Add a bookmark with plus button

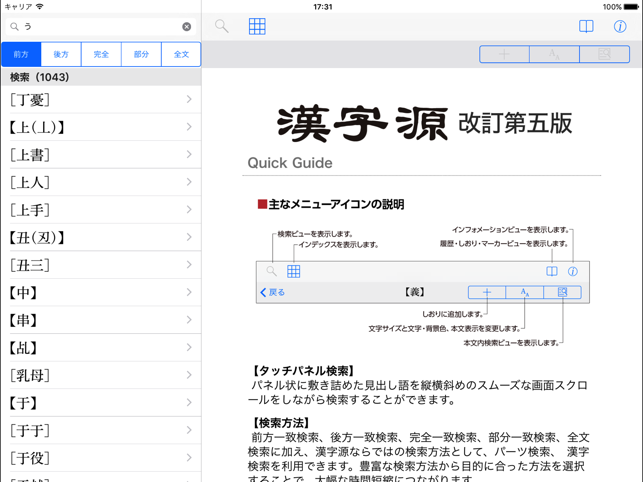504,54
